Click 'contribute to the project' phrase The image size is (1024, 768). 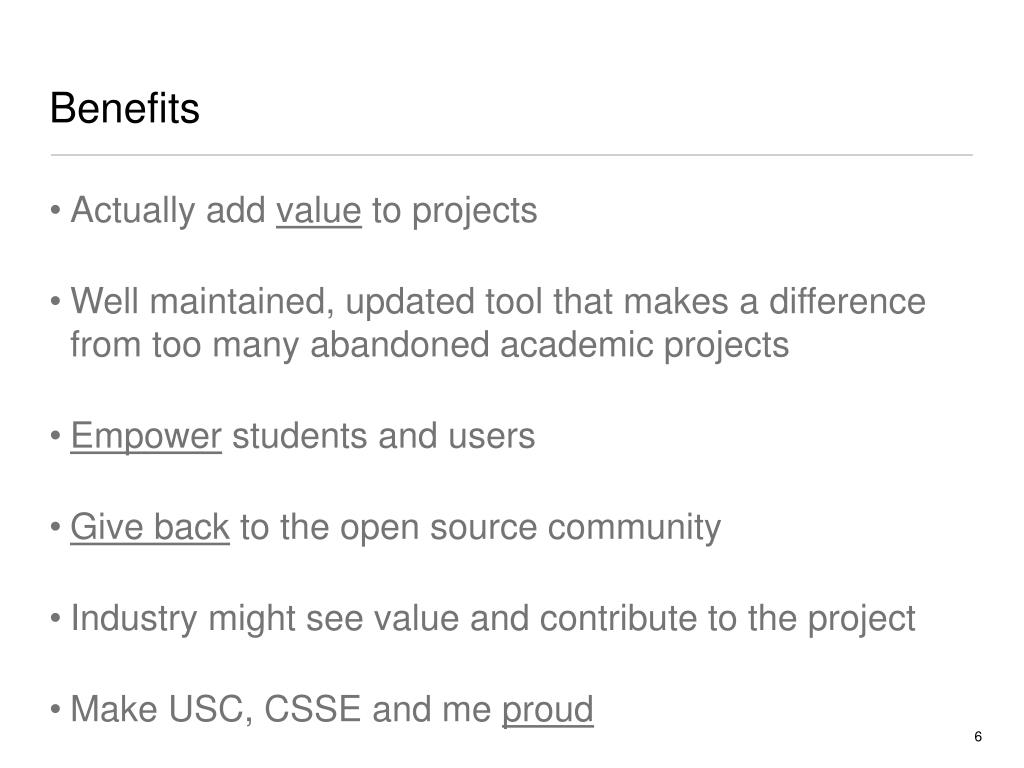pos(728,618)
